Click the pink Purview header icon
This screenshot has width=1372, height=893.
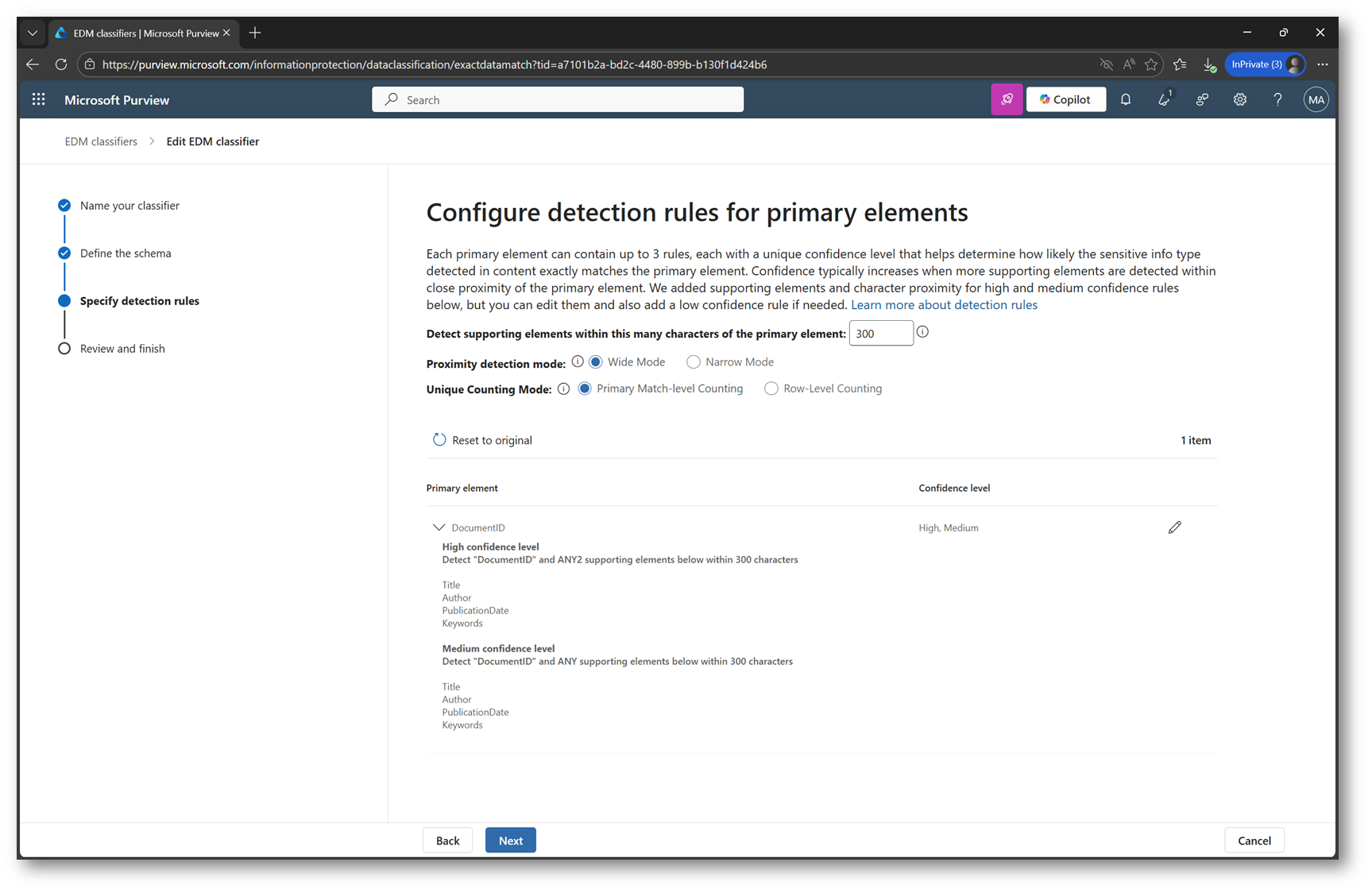[1007, 99]
